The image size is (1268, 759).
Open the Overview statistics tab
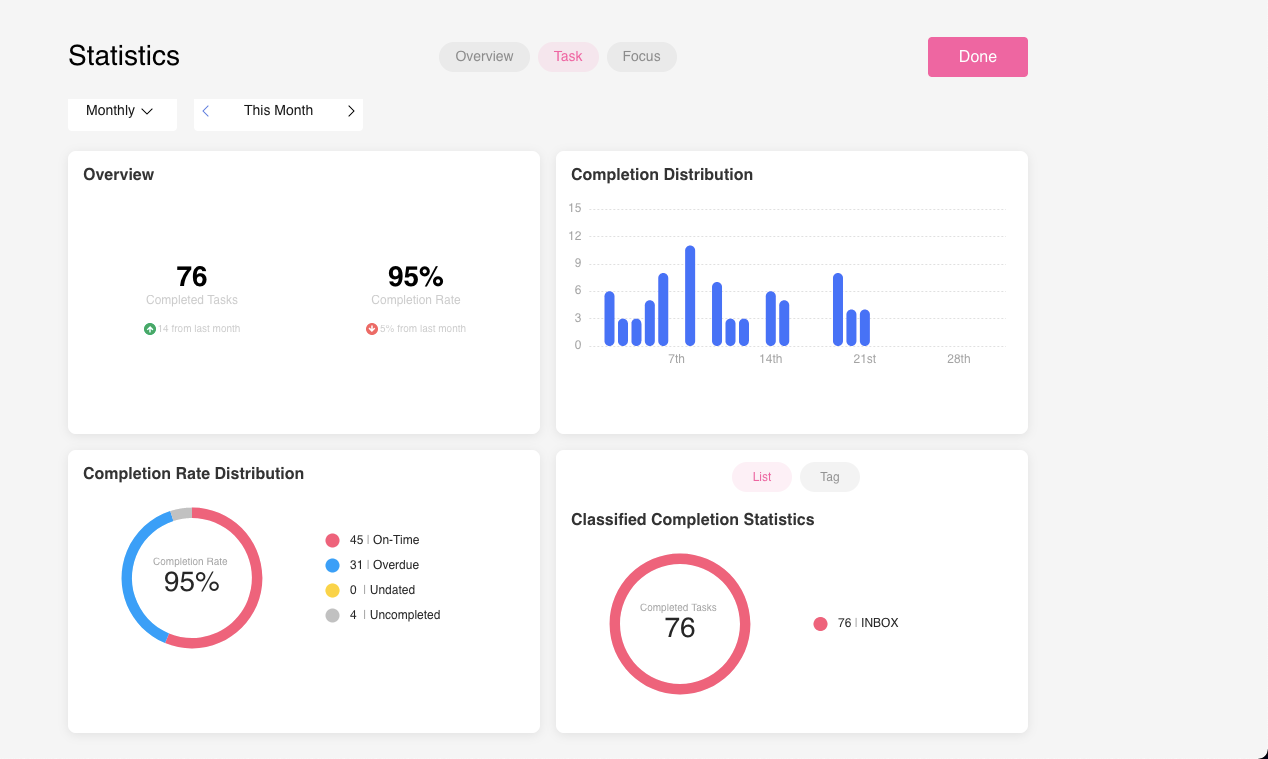484,57
